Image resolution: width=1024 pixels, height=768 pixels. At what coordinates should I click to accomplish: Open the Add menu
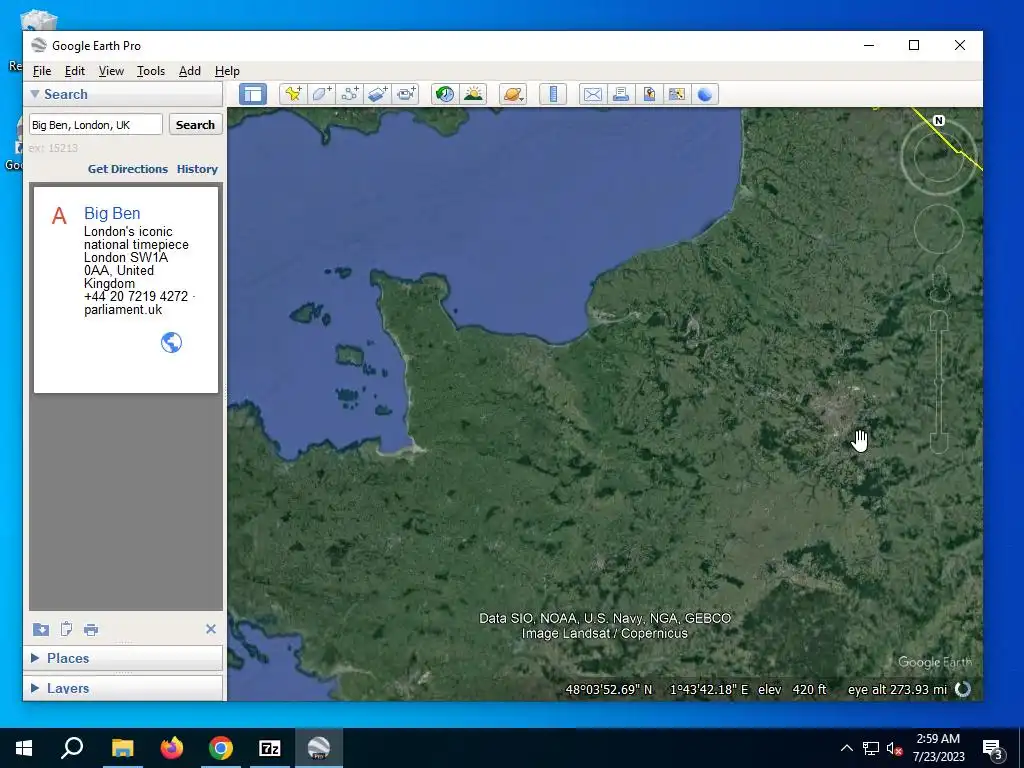click(x=190, y=71)
